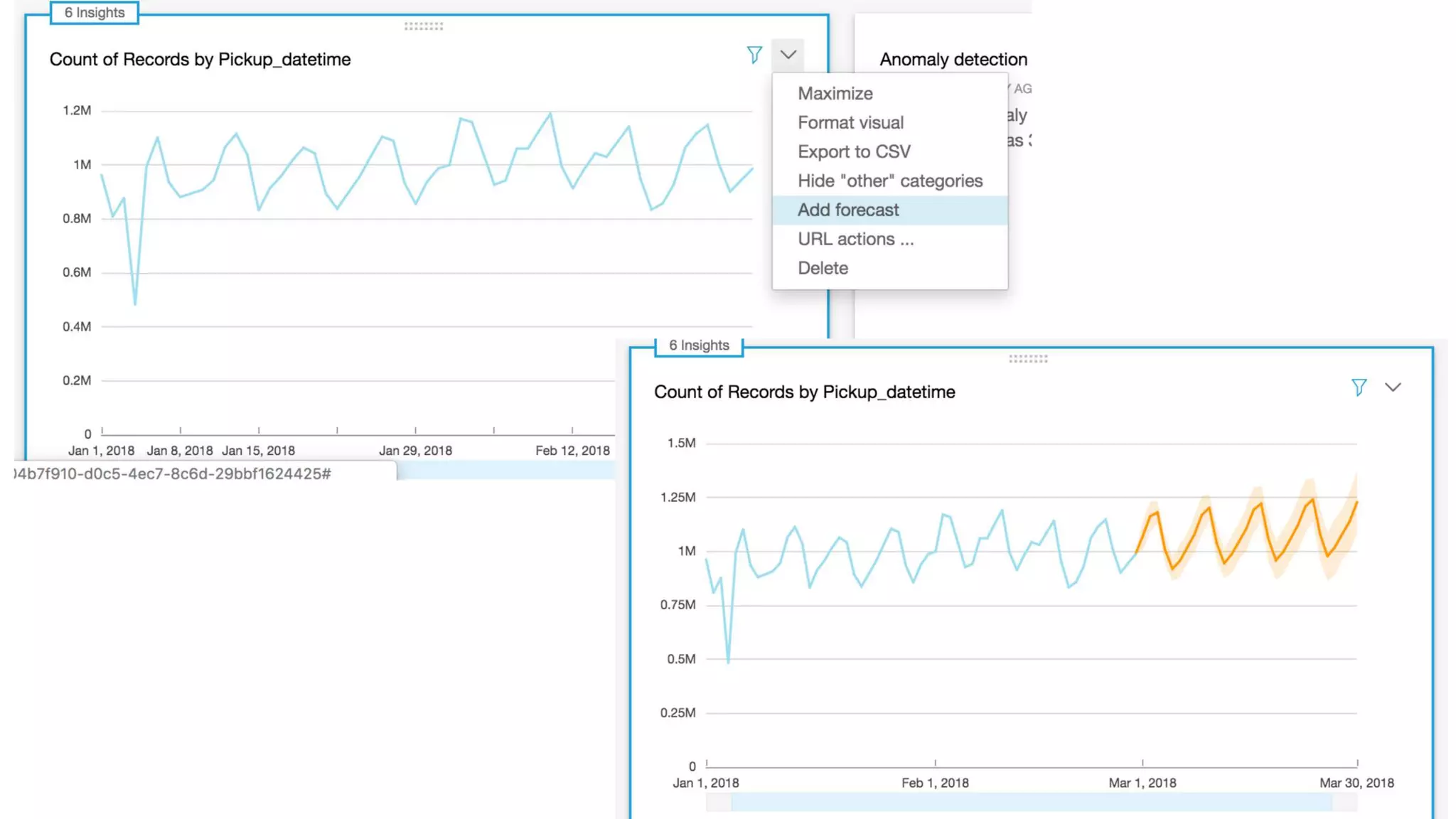
Task: Click the top chart title Count of Records
Action: 200,60
